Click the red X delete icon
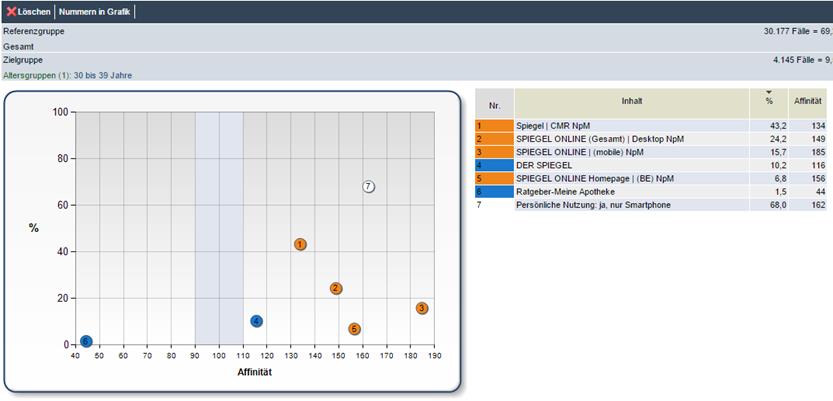Viewport: 833px width, 401px height. coord(11,12)
